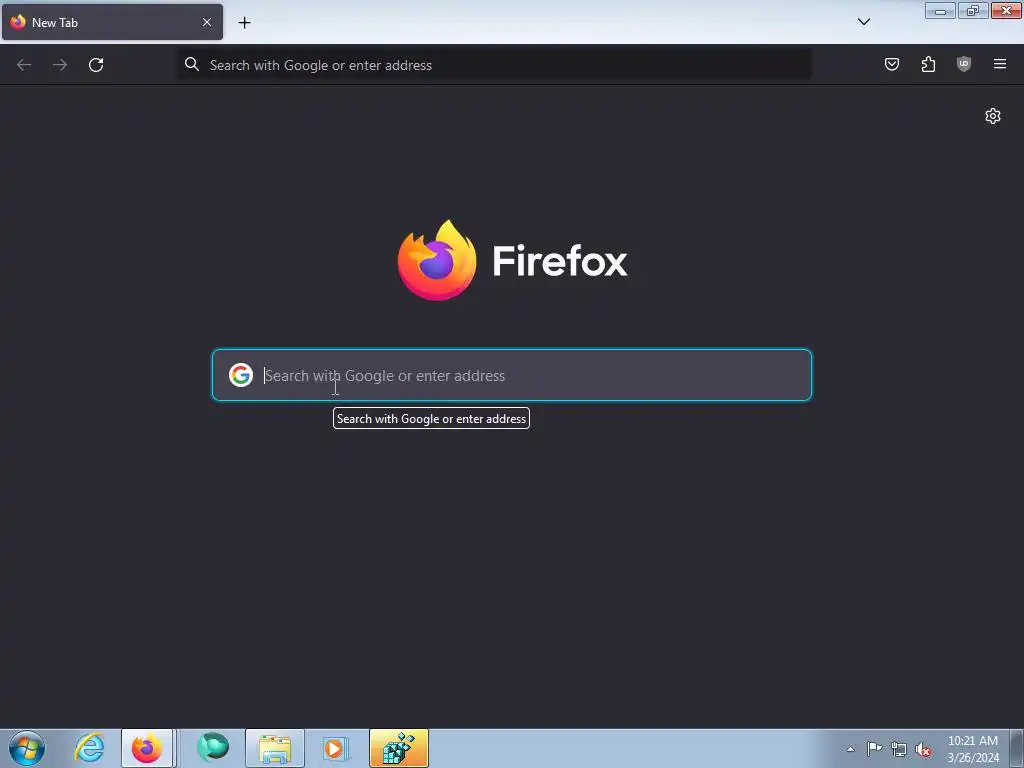Expand the List all tabs chevron
This screenshot has height=768, width=1024.
(863, 22)
